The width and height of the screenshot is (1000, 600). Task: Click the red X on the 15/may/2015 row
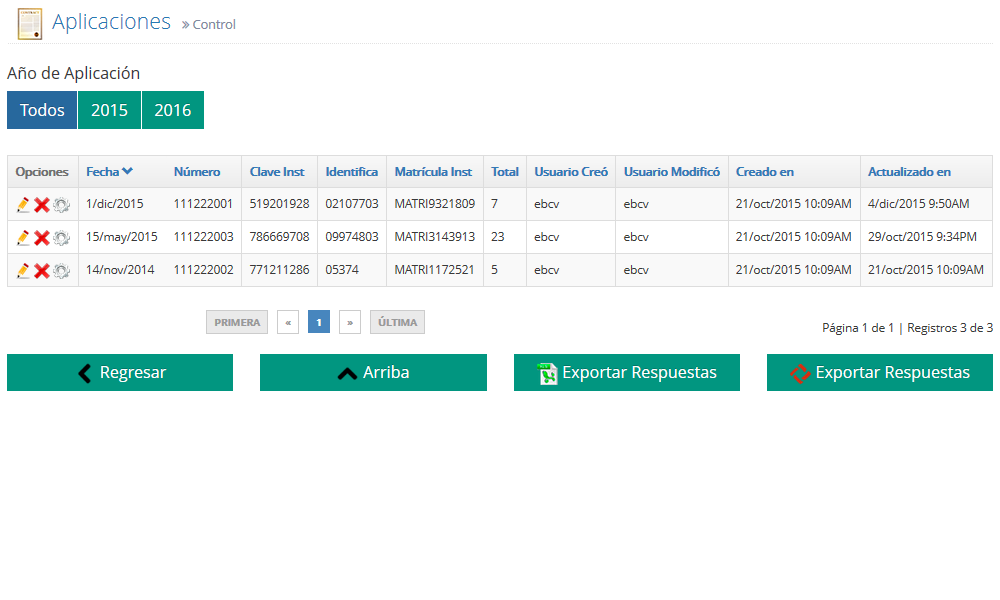coord(42,237)
